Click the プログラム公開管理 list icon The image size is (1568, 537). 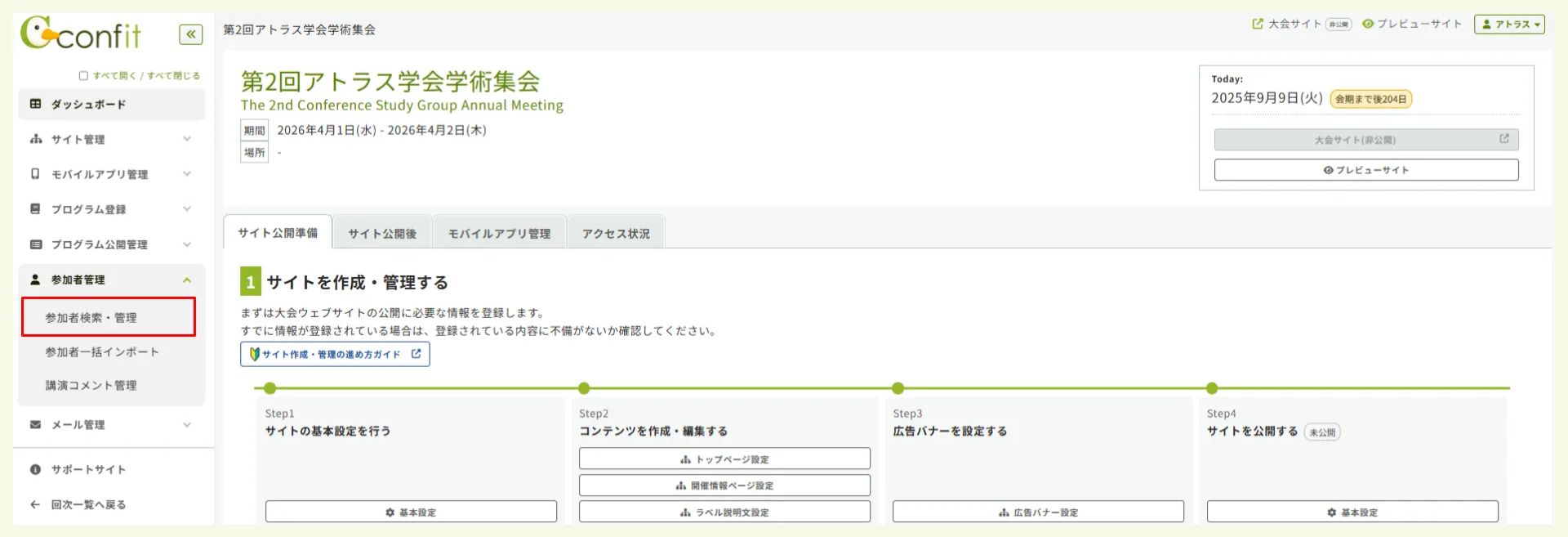click(36, 244)
